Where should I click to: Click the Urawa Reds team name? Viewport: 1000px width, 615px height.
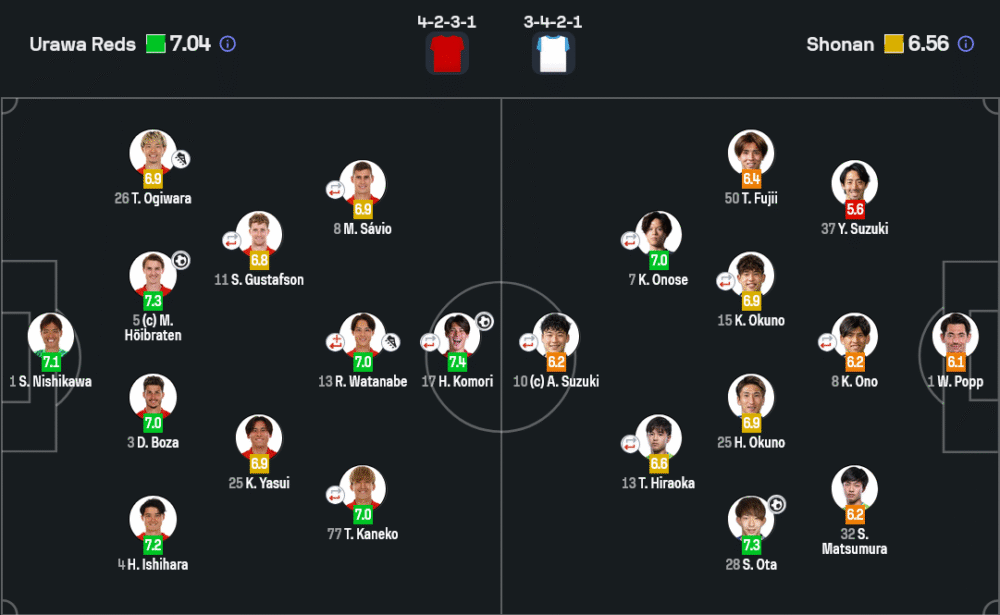(x=82, y=44)
